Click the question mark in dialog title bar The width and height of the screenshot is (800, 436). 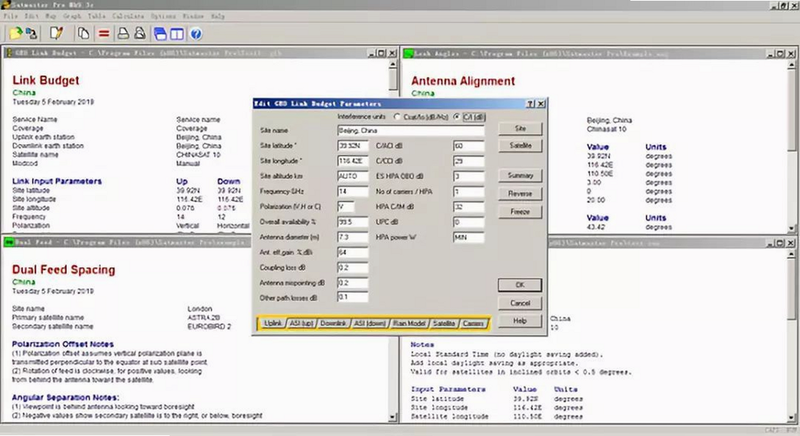point(531,104)
